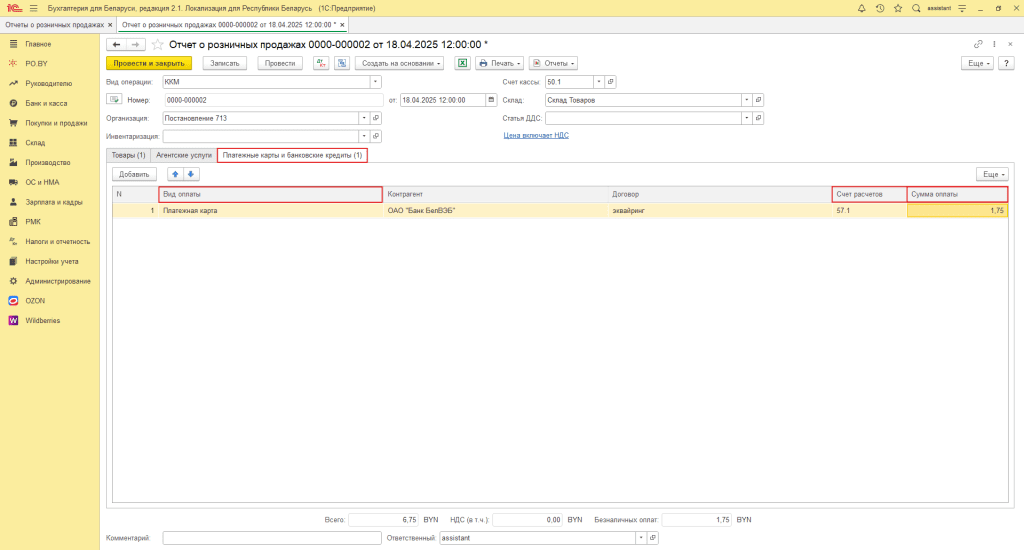Open the history clock icon

tap(880, 8)
